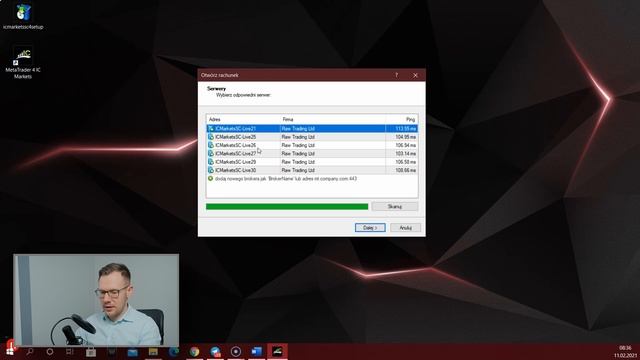Screen dimensions: 640x360
Task: Open the blue document app on taskbar
Action: pos(256,351)
